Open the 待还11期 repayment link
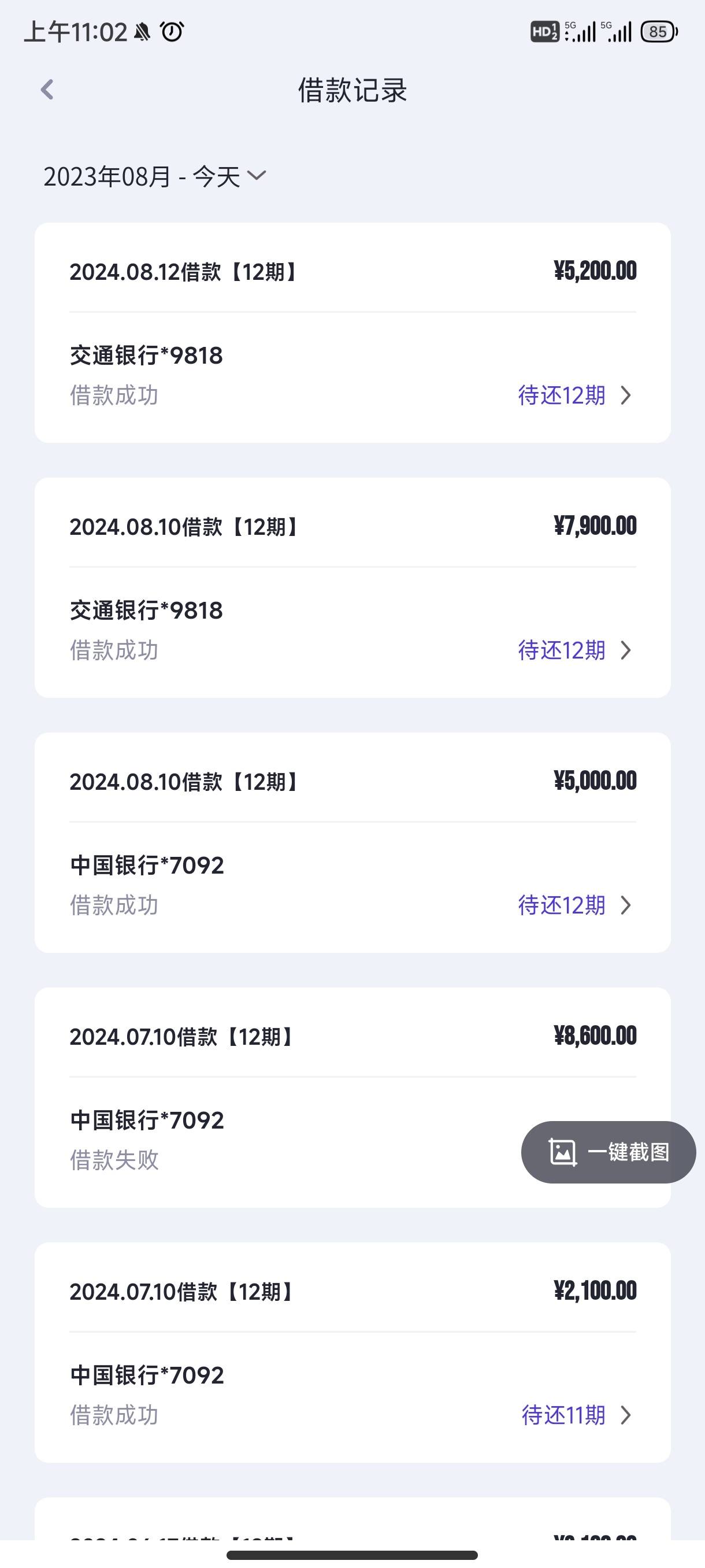The width and height of the screenshot is (705, 1568). (x=563, y=1416)
